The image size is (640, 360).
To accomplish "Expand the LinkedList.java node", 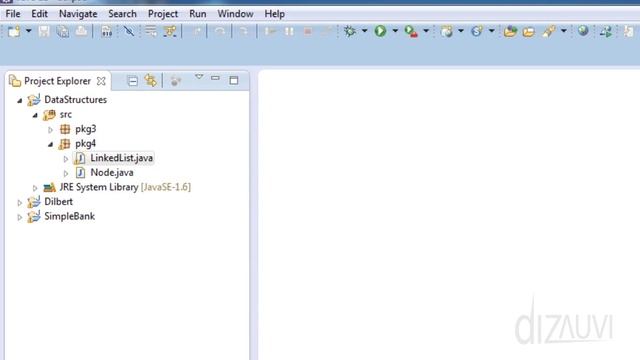I will [x=66, y=159].
